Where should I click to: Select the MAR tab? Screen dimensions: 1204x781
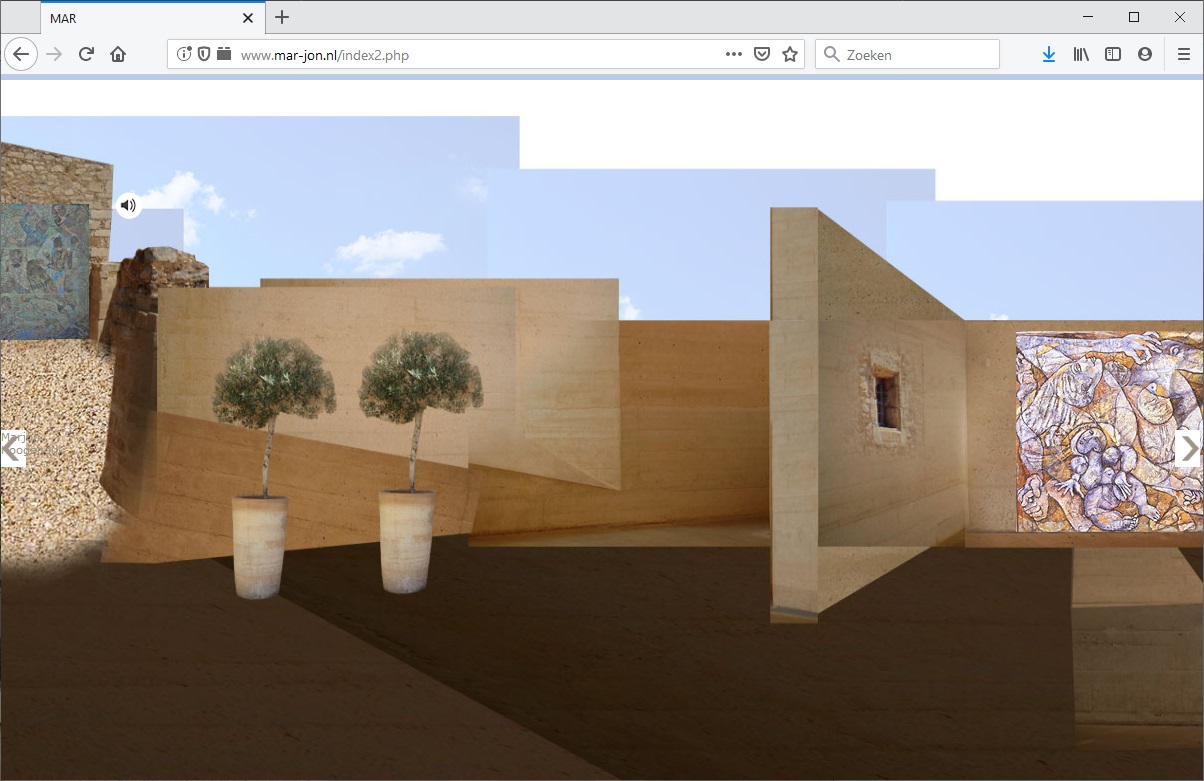tap(140, 18)
